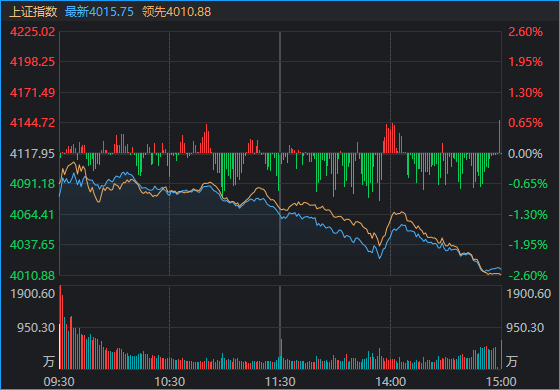This screenshot has height=390, width=560.
Task: Click the 0.00% baseline percentage label
Action: click(525, 154)
